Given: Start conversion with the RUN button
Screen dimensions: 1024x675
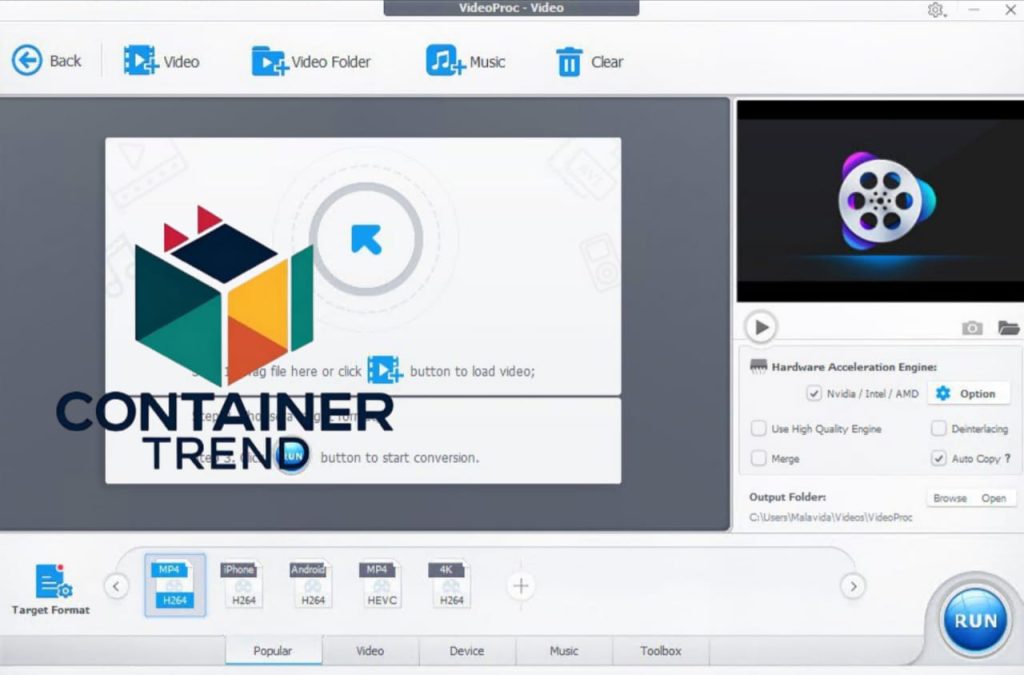Looking at the screenshot, I should [x=975, y=620].
